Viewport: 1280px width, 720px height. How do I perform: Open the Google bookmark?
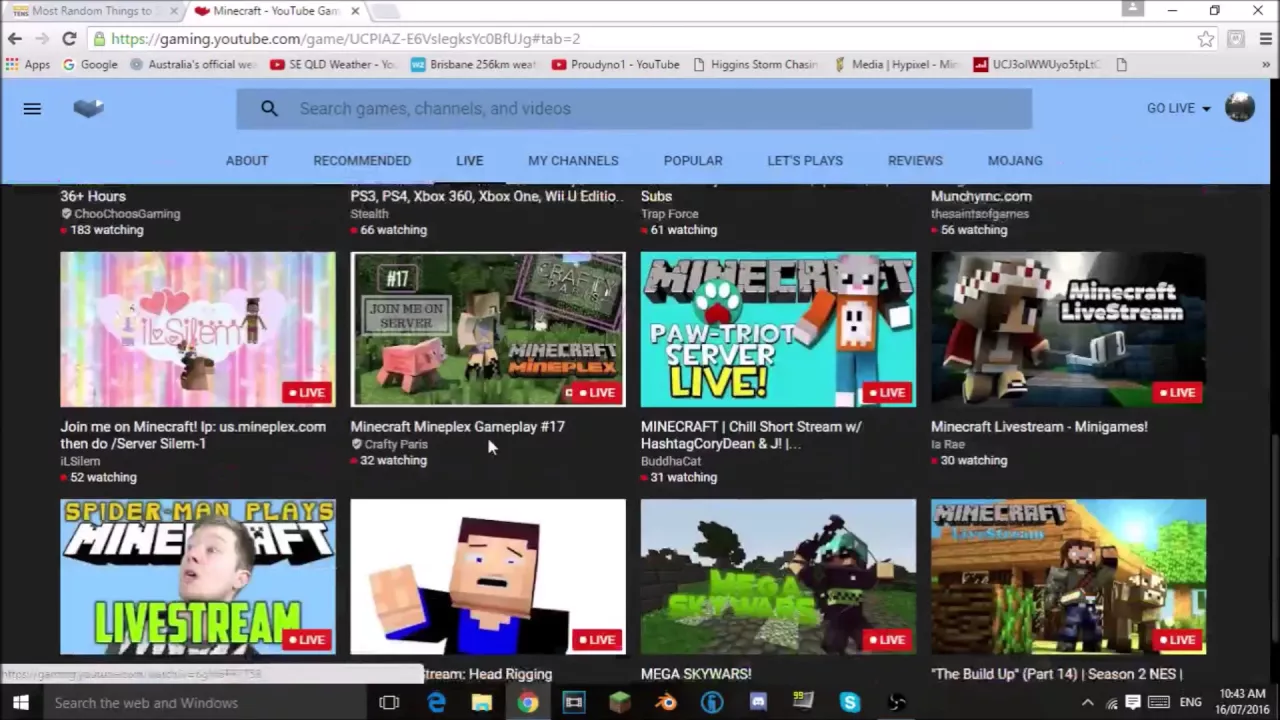90,64
